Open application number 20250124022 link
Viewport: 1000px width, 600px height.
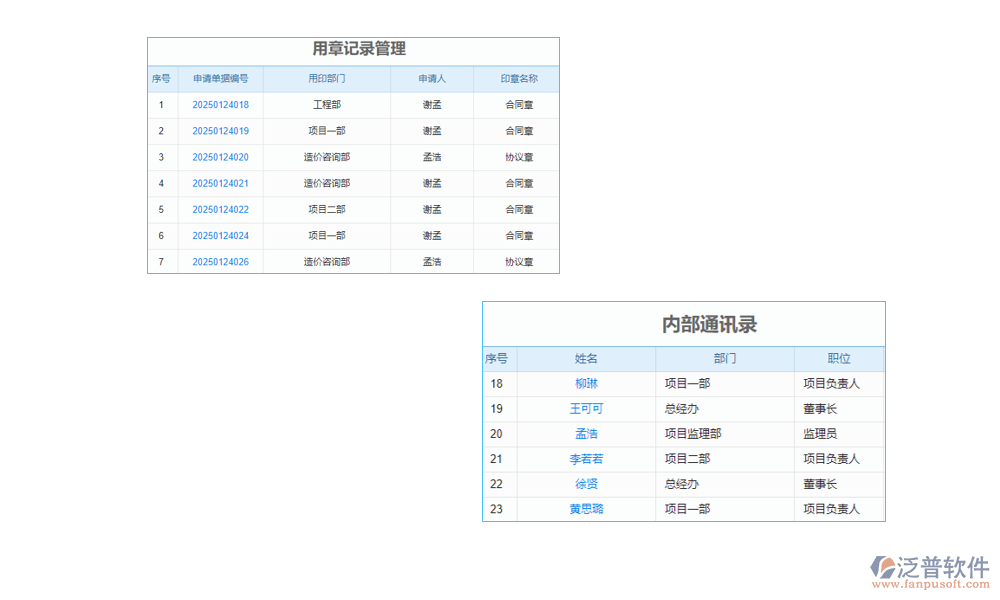[x=220, y=209]
